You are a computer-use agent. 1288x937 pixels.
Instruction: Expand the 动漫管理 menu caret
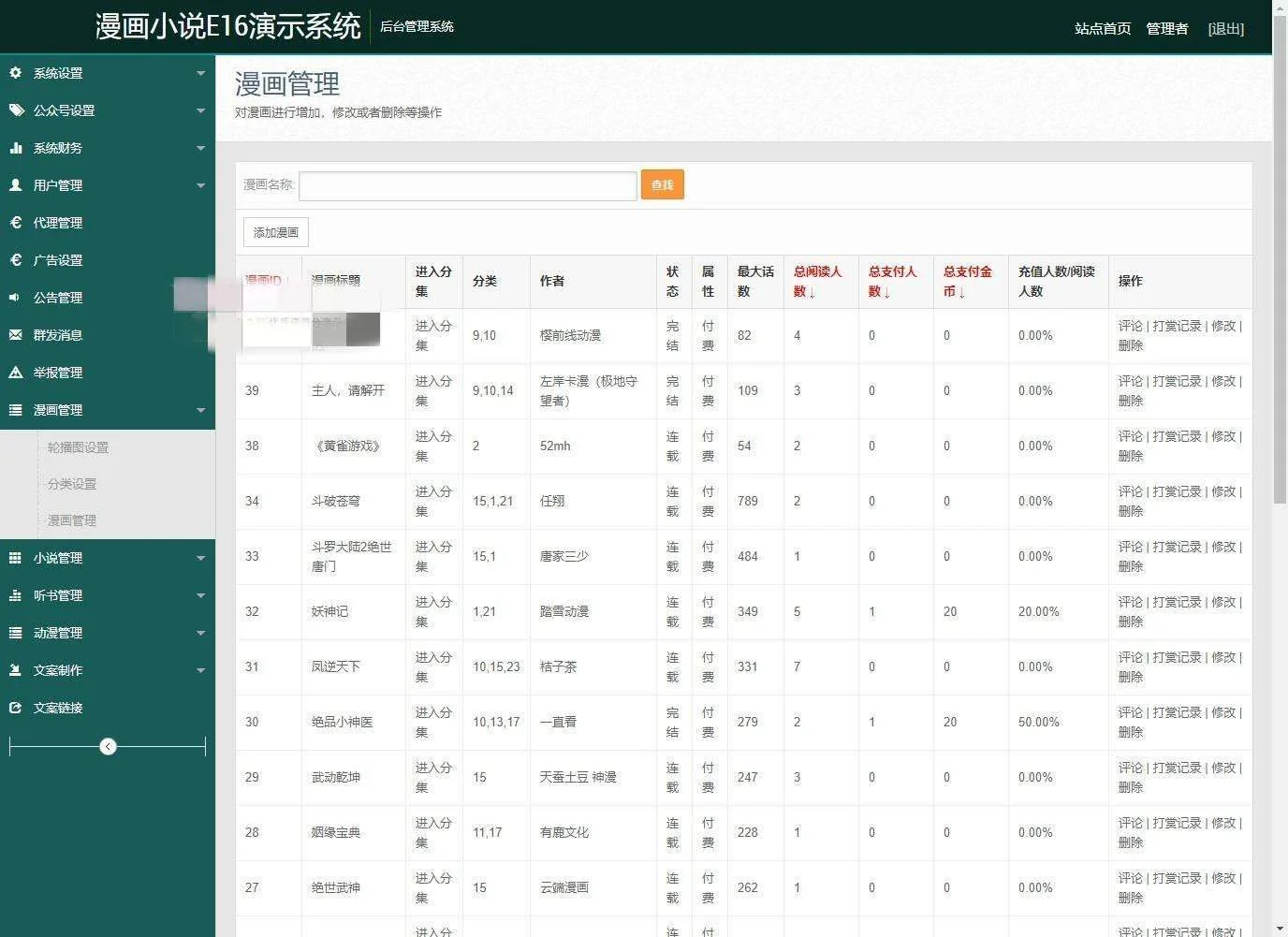[x=200, y=633]
